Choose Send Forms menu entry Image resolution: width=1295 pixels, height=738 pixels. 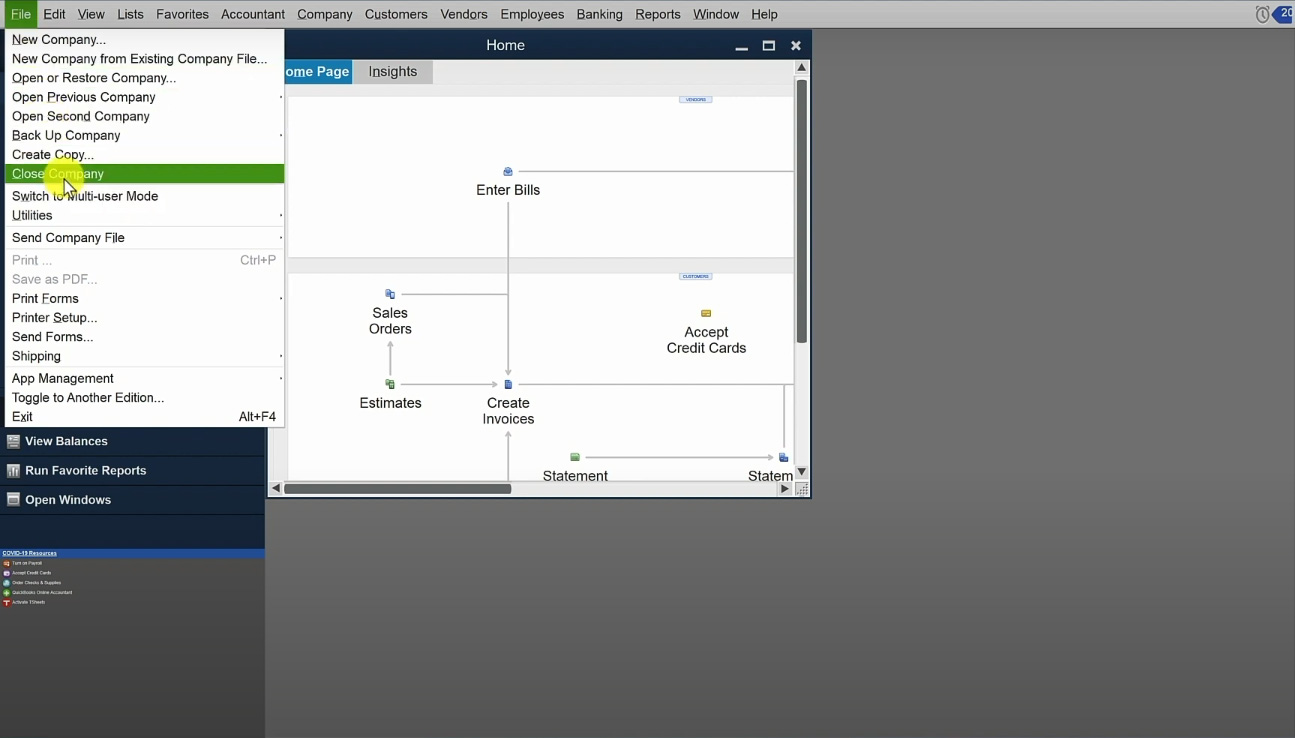145,337
